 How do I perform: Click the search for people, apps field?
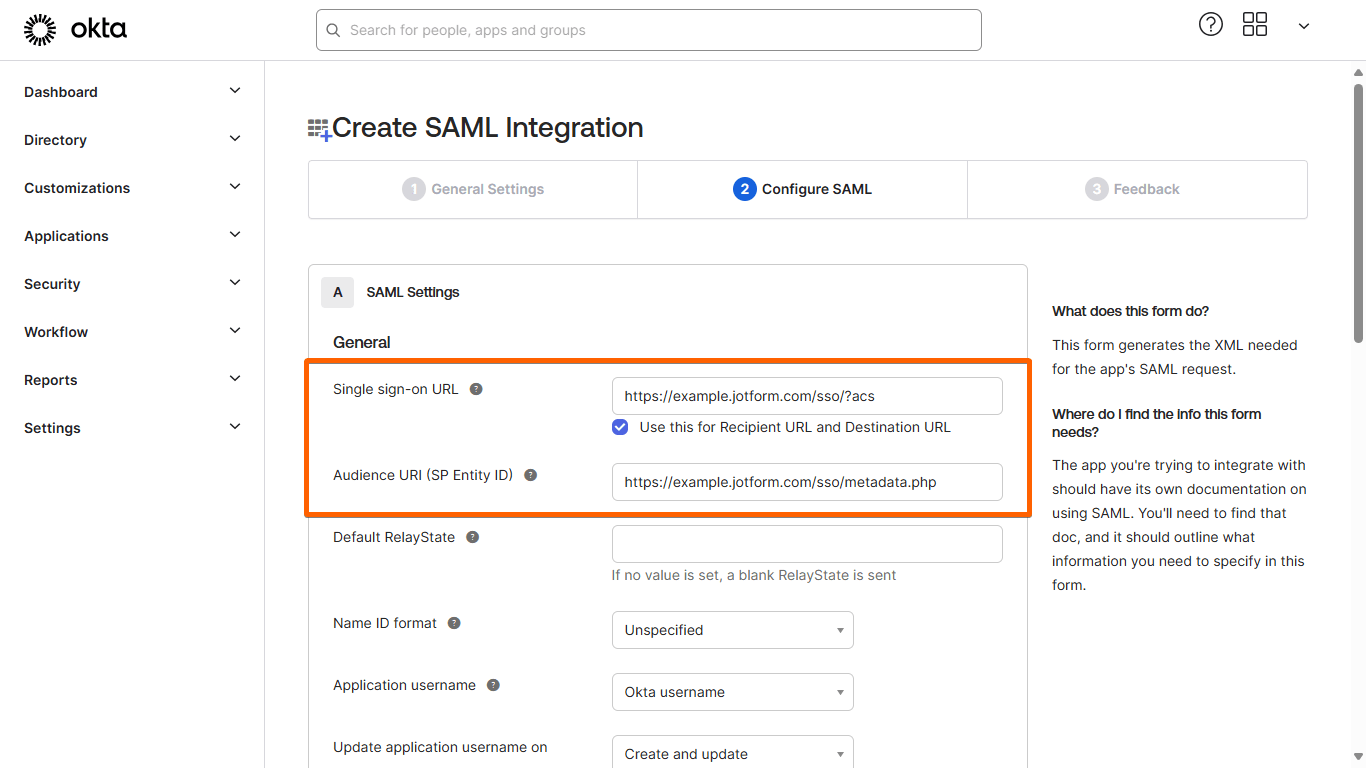tap(648, 30)
